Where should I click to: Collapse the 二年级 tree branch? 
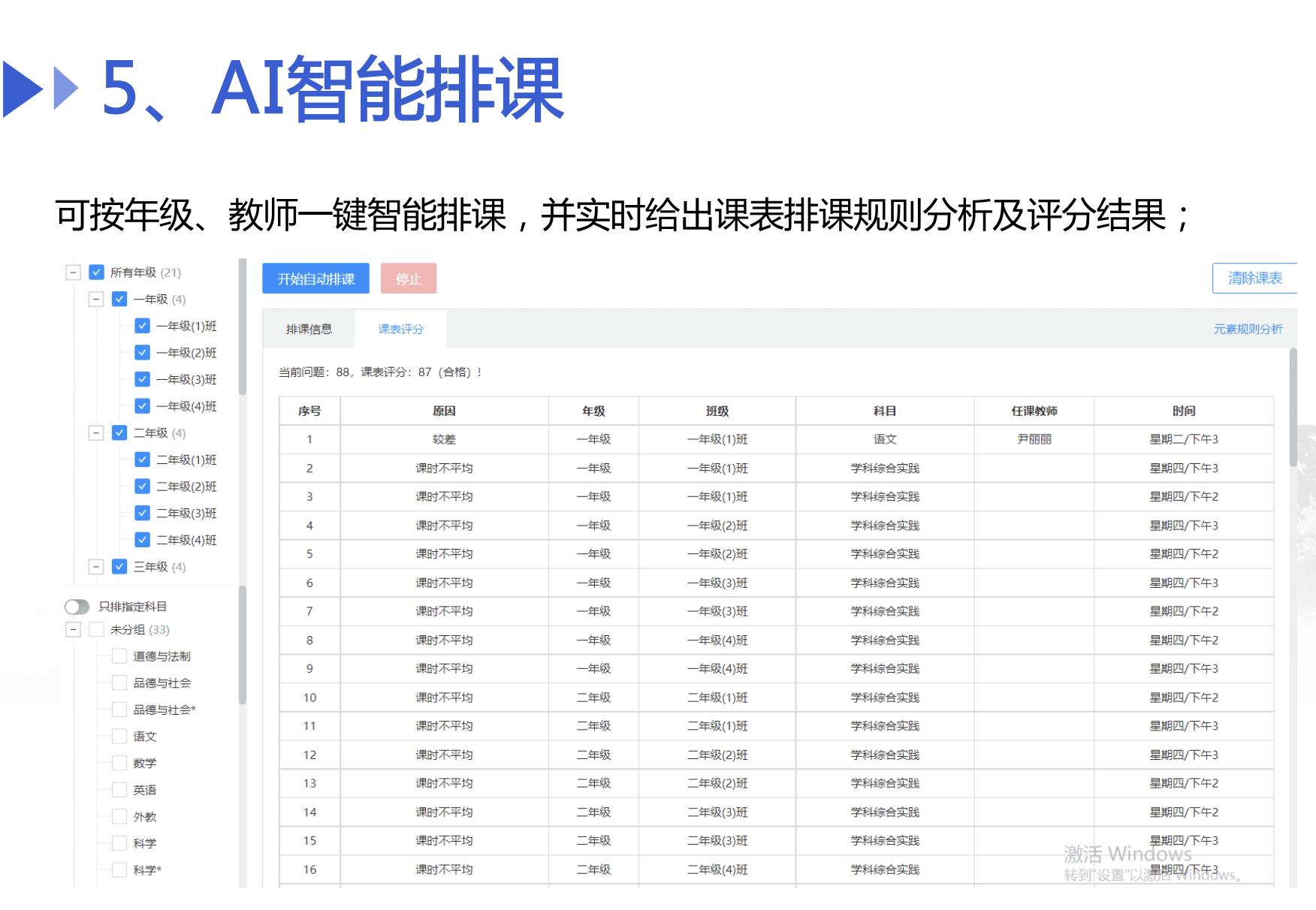[x=95, y=433]
